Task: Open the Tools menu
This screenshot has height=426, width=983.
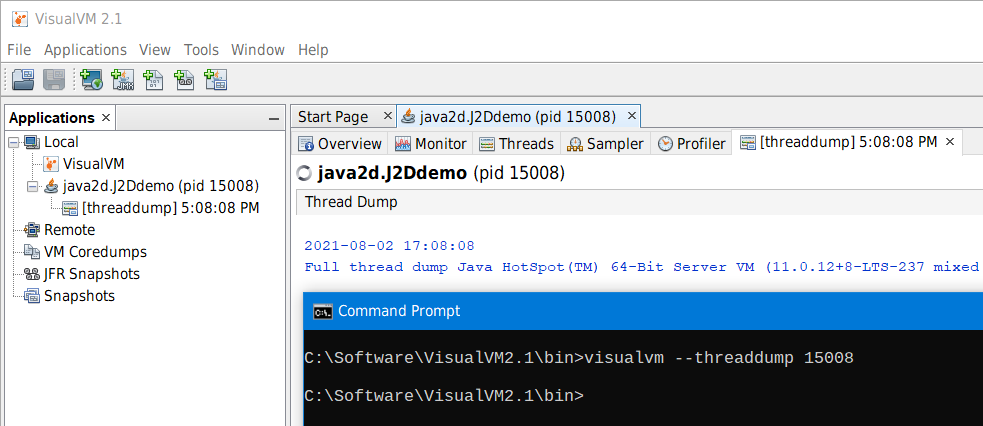Action: coord(201,49)
